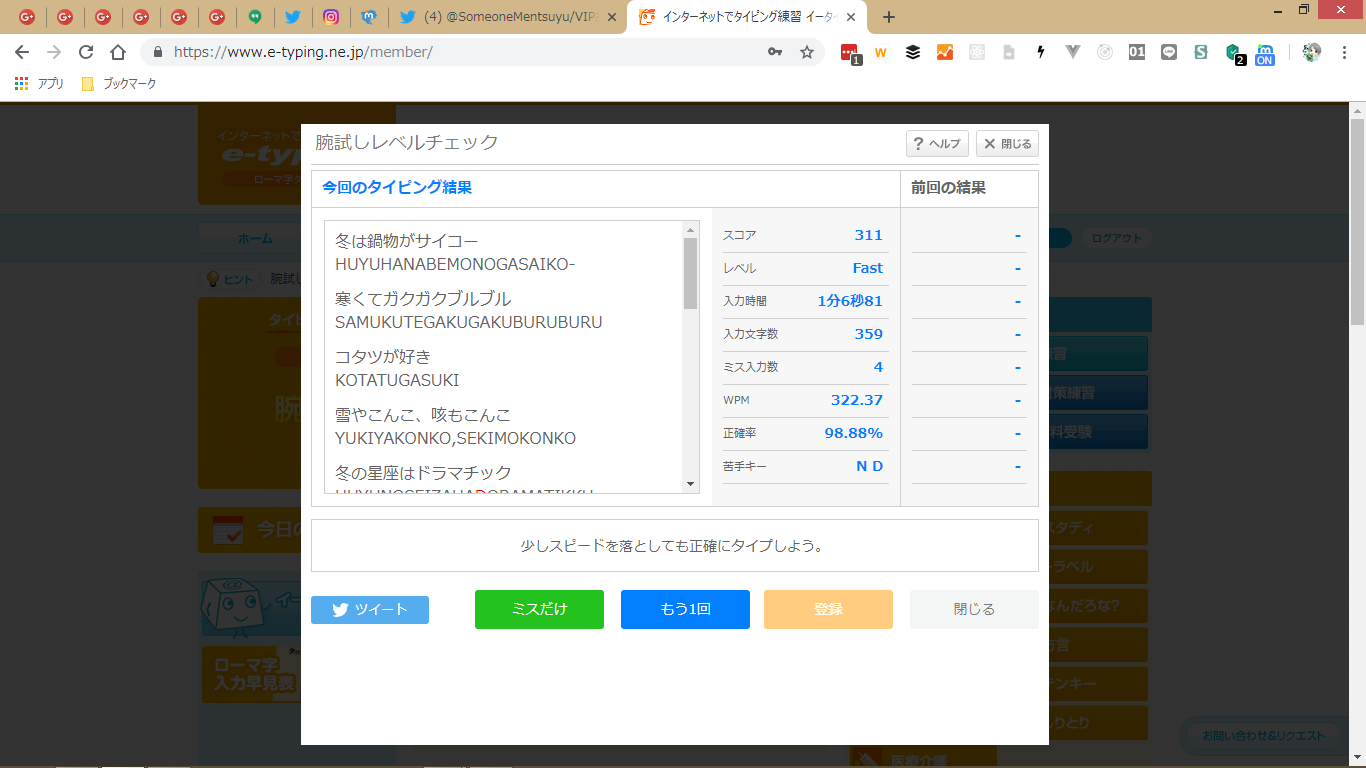The width and height of the screenshot is (1366, 768).
Task: Close the dialog with the top 閉じる button
Action: coord(1007,144)
